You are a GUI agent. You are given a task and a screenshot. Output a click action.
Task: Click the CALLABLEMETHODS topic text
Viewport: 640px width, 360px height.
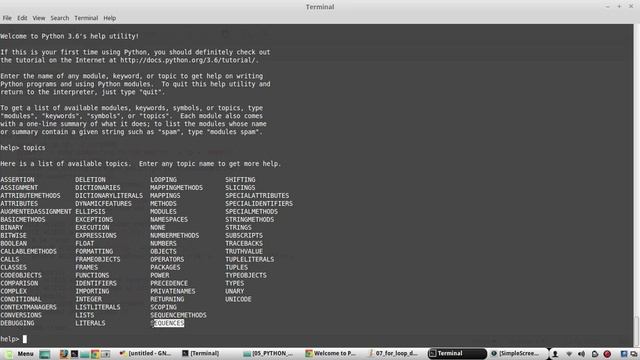28,251
